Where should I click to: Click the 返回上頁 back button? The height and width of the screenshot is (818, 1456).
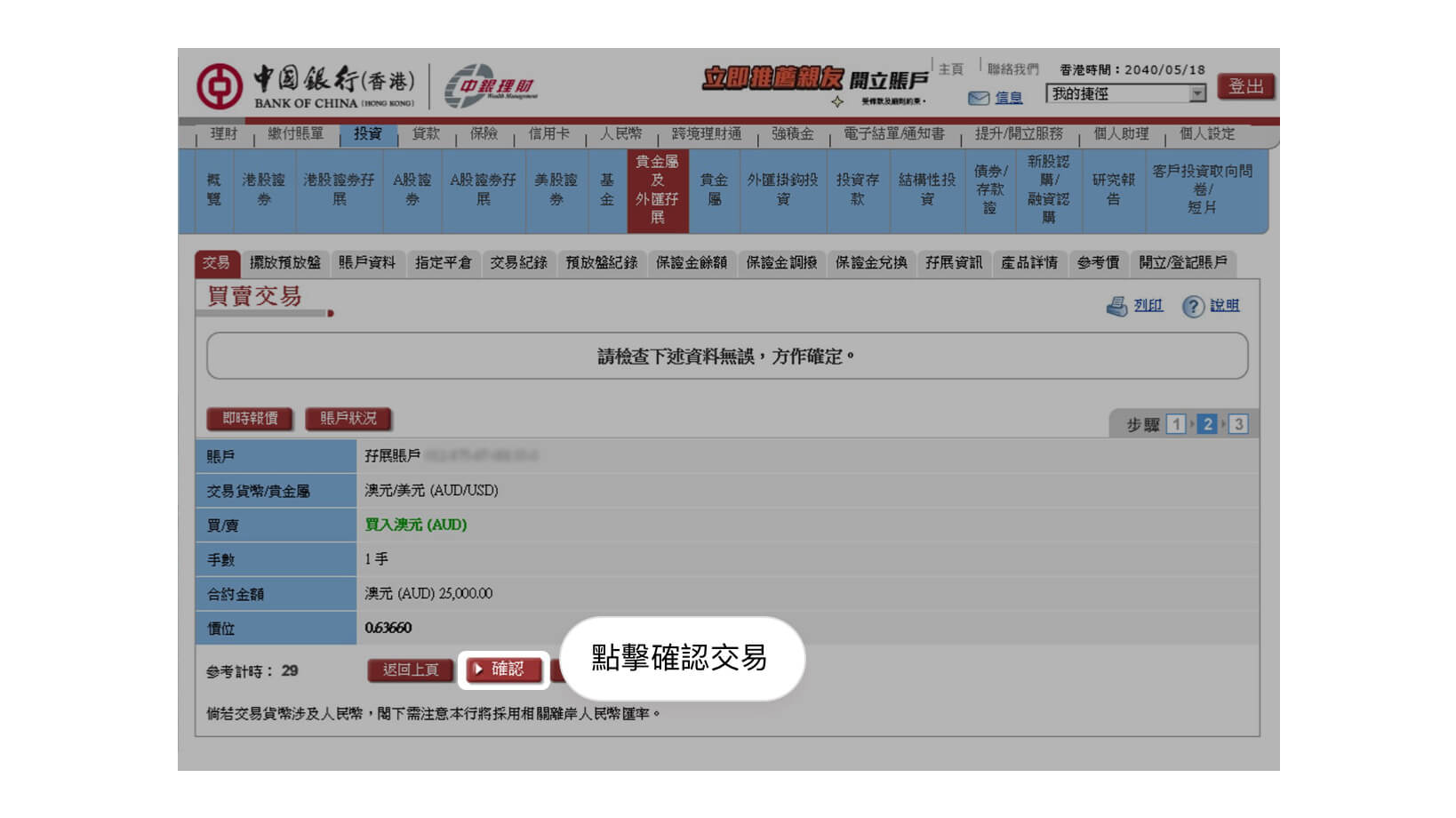tap(411, 670)
